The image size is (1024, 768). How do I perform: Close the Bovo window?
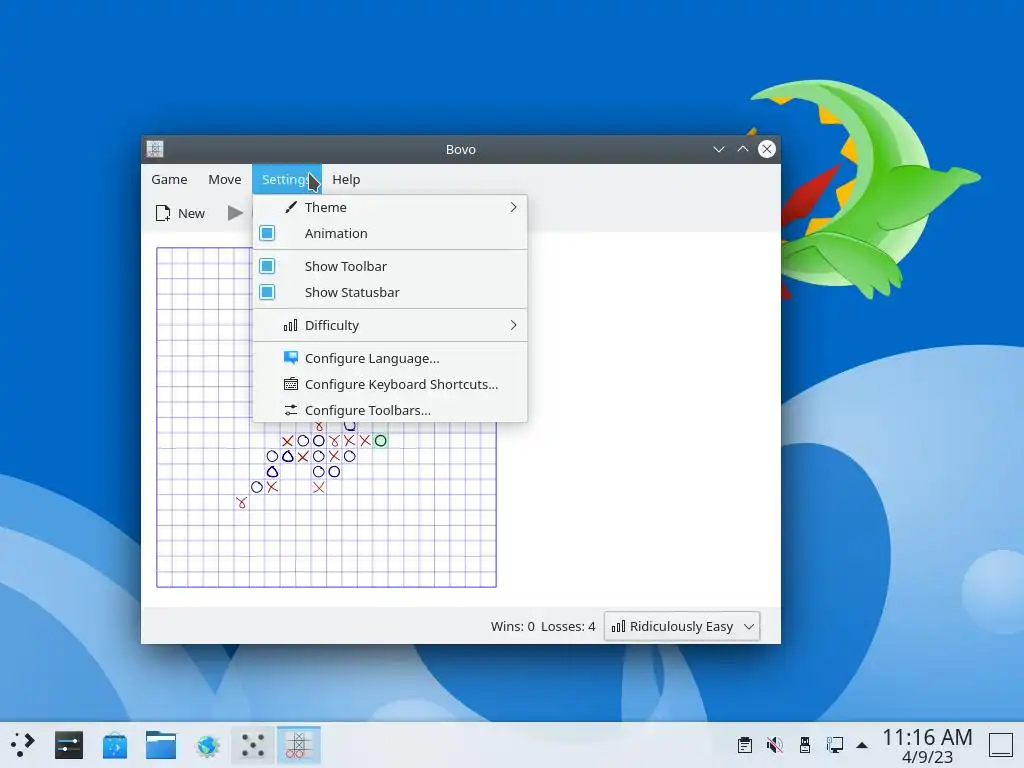[767, 149]
